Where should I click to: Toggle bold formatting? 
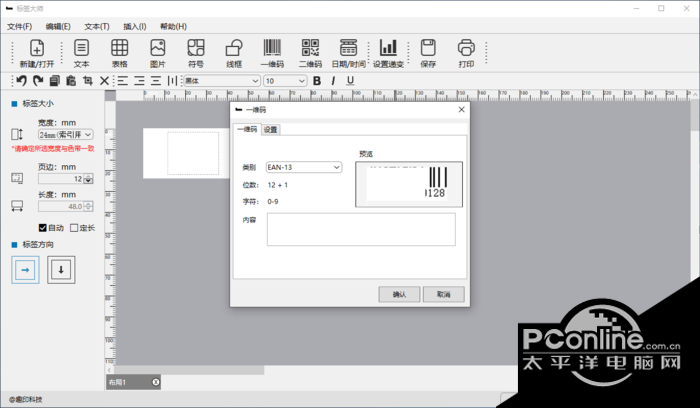click(x=317, y=81)
